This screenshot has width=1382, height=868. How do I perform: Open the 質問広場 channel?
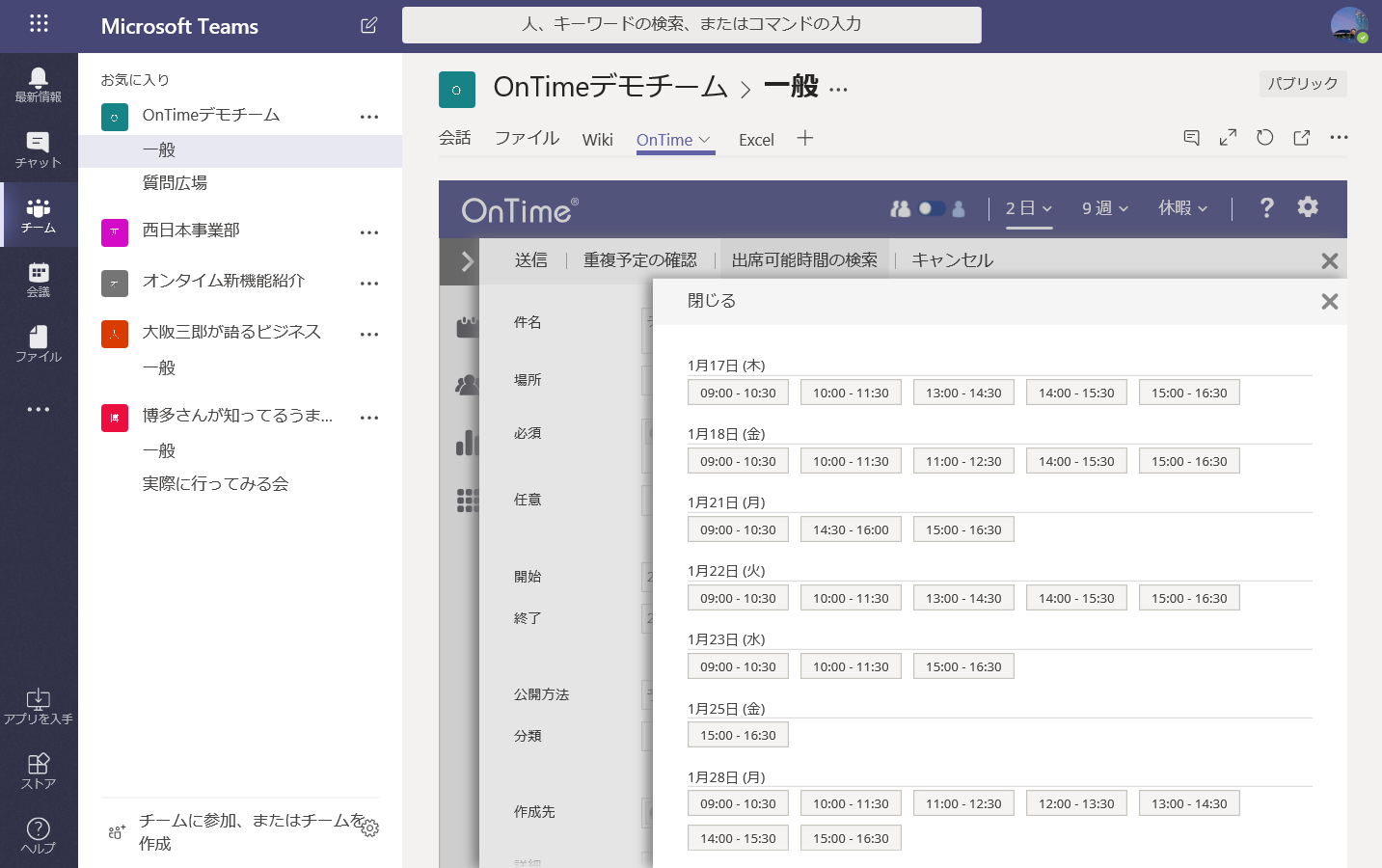coord(175,183)
